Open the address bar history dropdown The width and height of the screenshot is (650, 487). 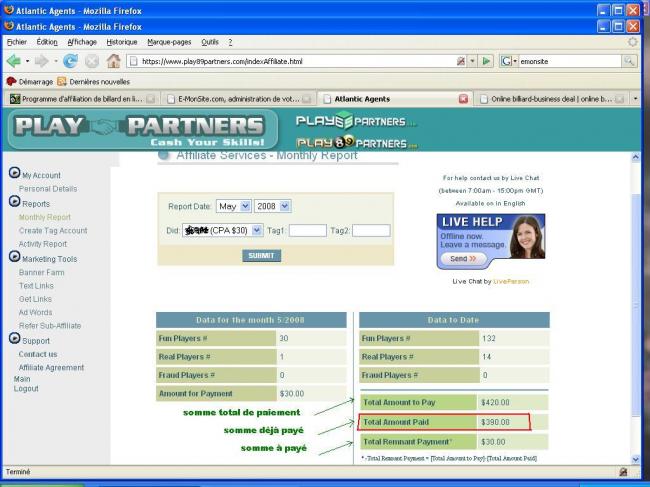(472, 61)
